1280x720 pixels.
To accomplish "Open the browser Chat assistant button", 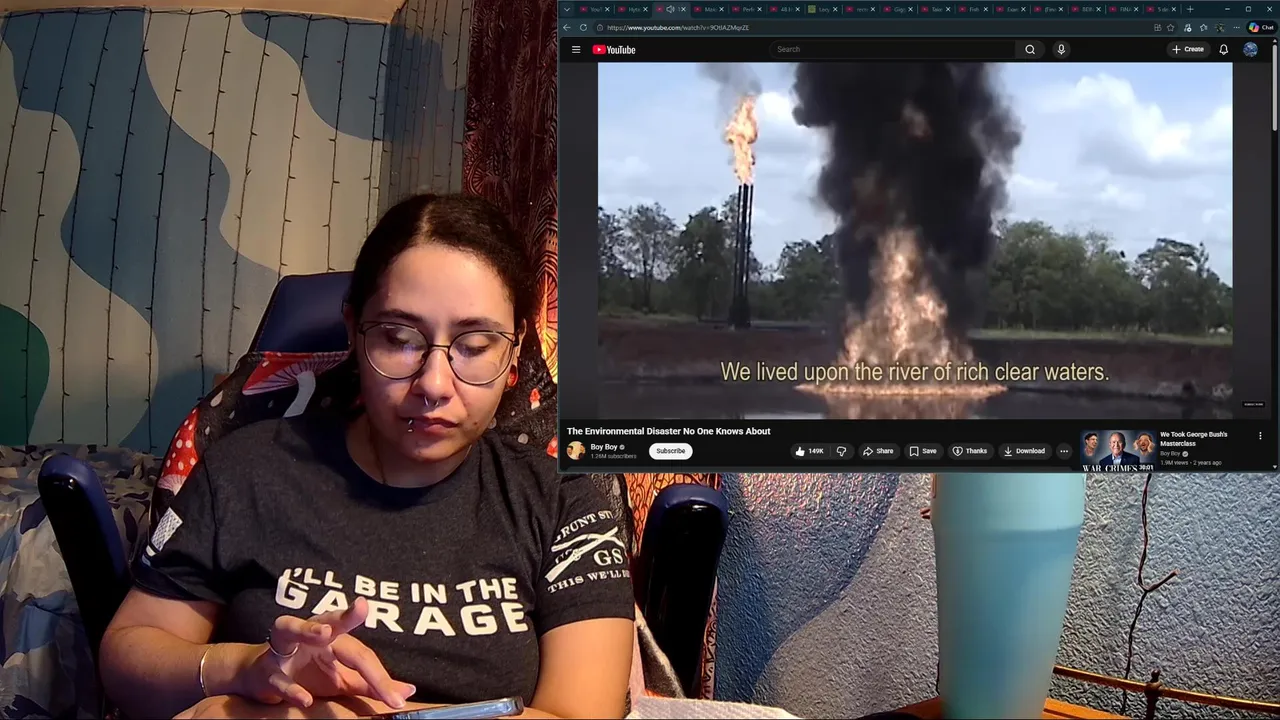I will [x=1259, y=27].
